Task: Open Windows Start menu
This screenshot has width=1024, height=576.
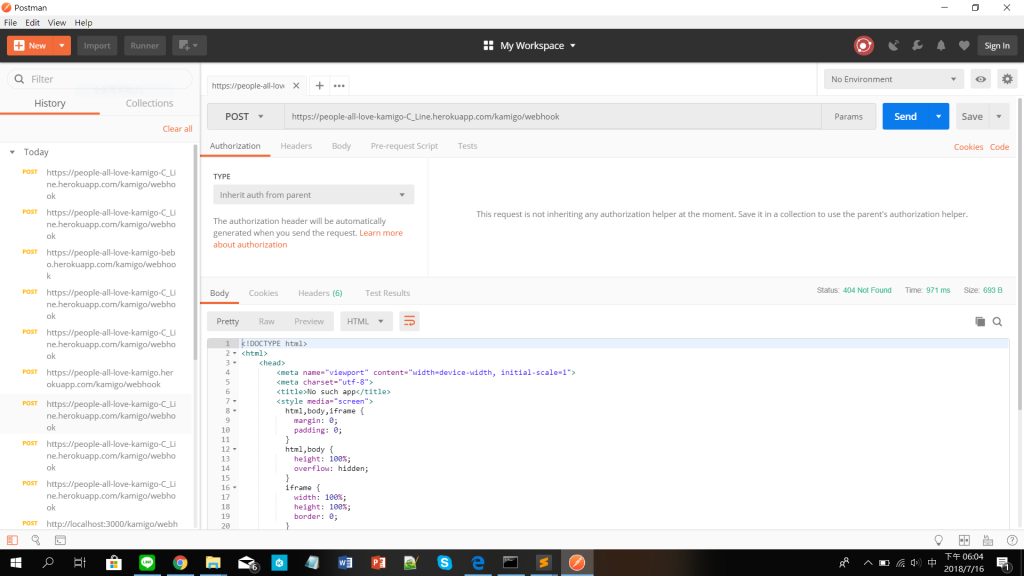Action: click(x=16, y=562)
